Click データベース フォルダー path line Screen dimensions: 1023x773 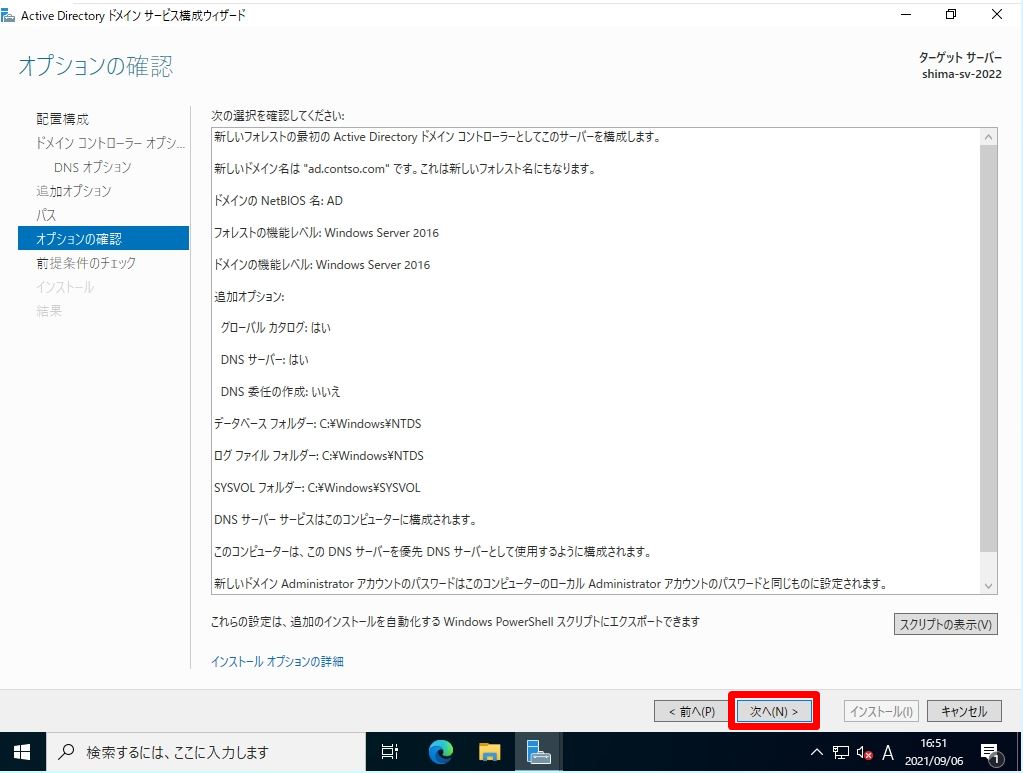pos(318,423)
